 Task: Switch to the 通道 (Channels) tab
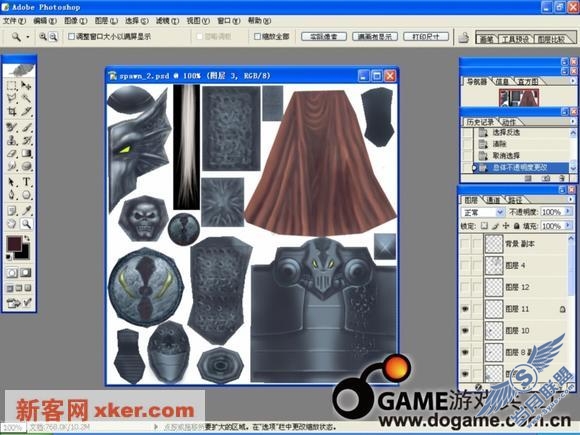493,200
